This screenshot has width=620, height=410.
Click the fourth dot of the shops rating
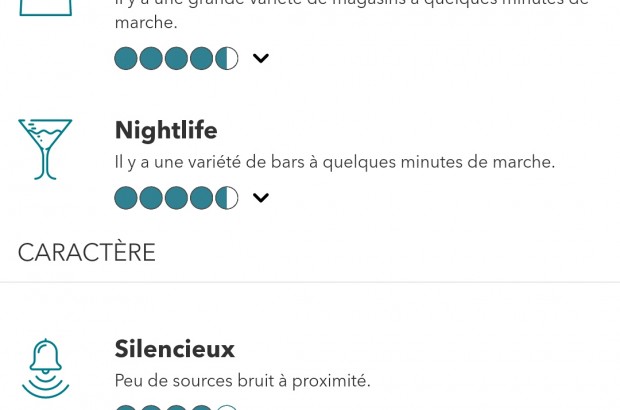[202, 58]
